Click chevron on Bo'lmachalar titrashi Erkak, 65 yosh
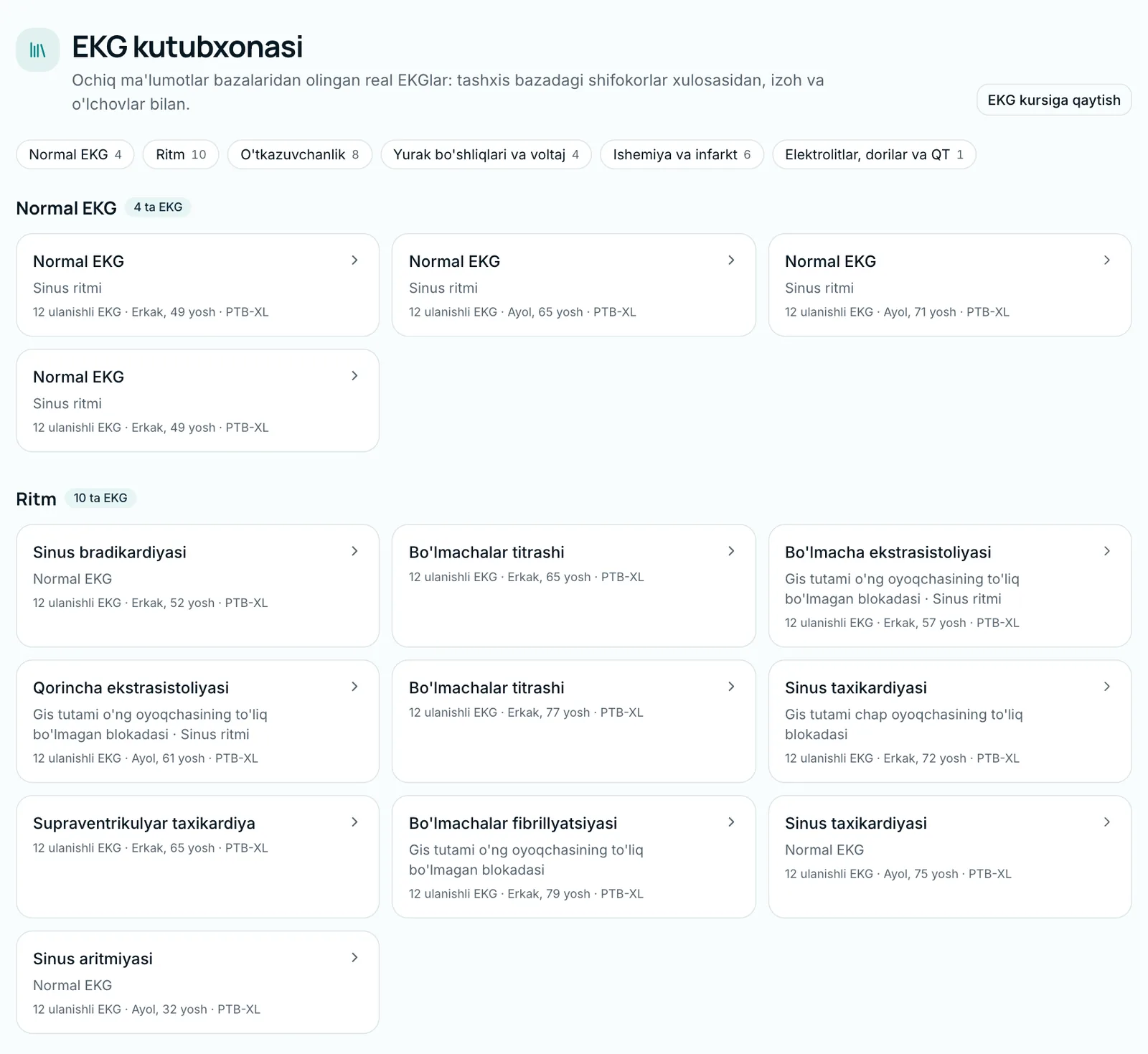Screen dimensions: 1148x1054 coord(731,551)
